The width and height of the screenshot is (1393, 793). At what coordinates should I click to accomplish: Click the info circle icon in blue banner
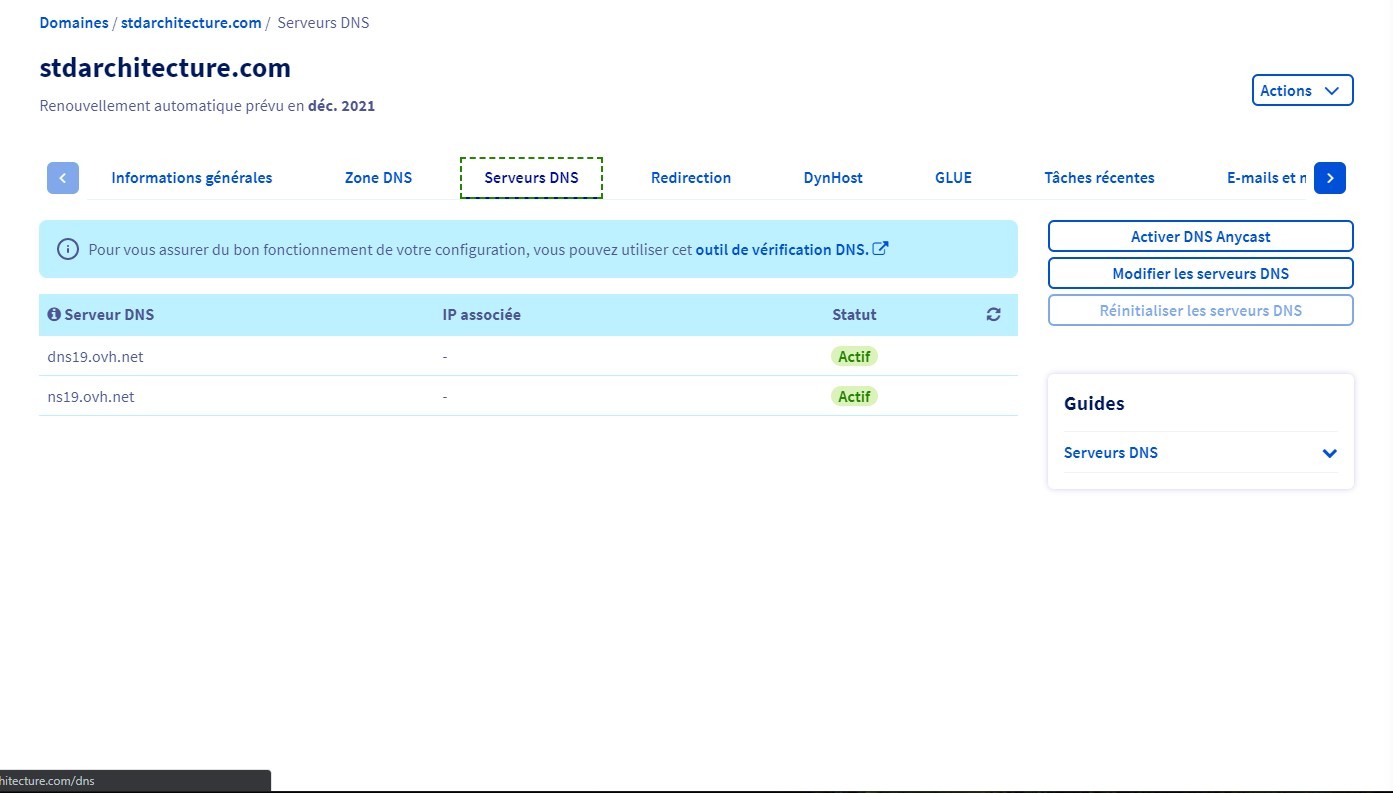coord(68,249)
